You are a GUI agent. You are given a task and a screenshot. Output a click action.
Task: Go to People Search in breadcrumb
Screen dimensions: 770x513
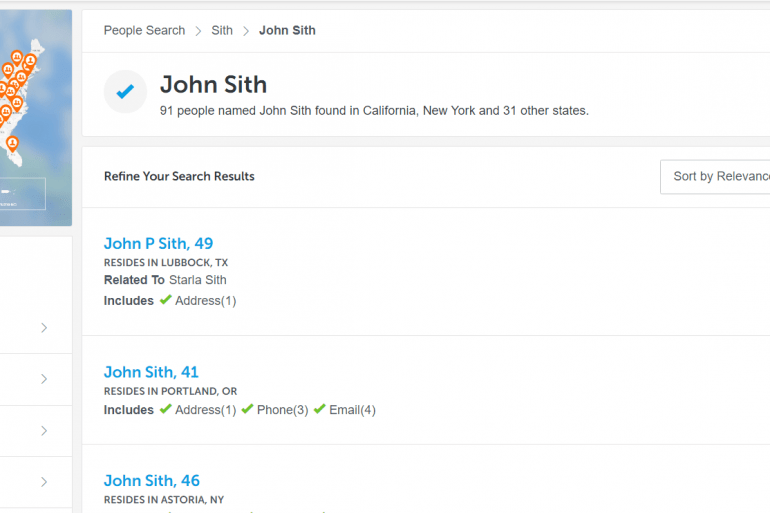click(x=144, y=30)
